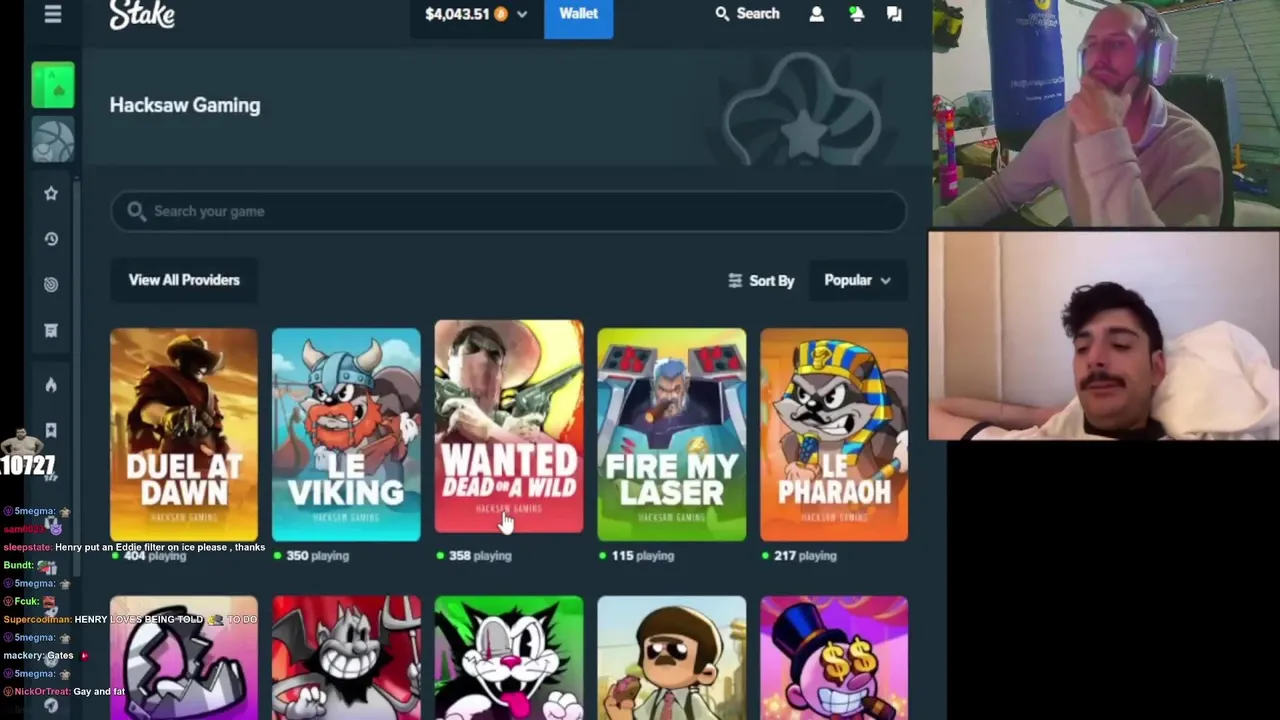Open Fire My Laser game thumbnail

point(671,434)
